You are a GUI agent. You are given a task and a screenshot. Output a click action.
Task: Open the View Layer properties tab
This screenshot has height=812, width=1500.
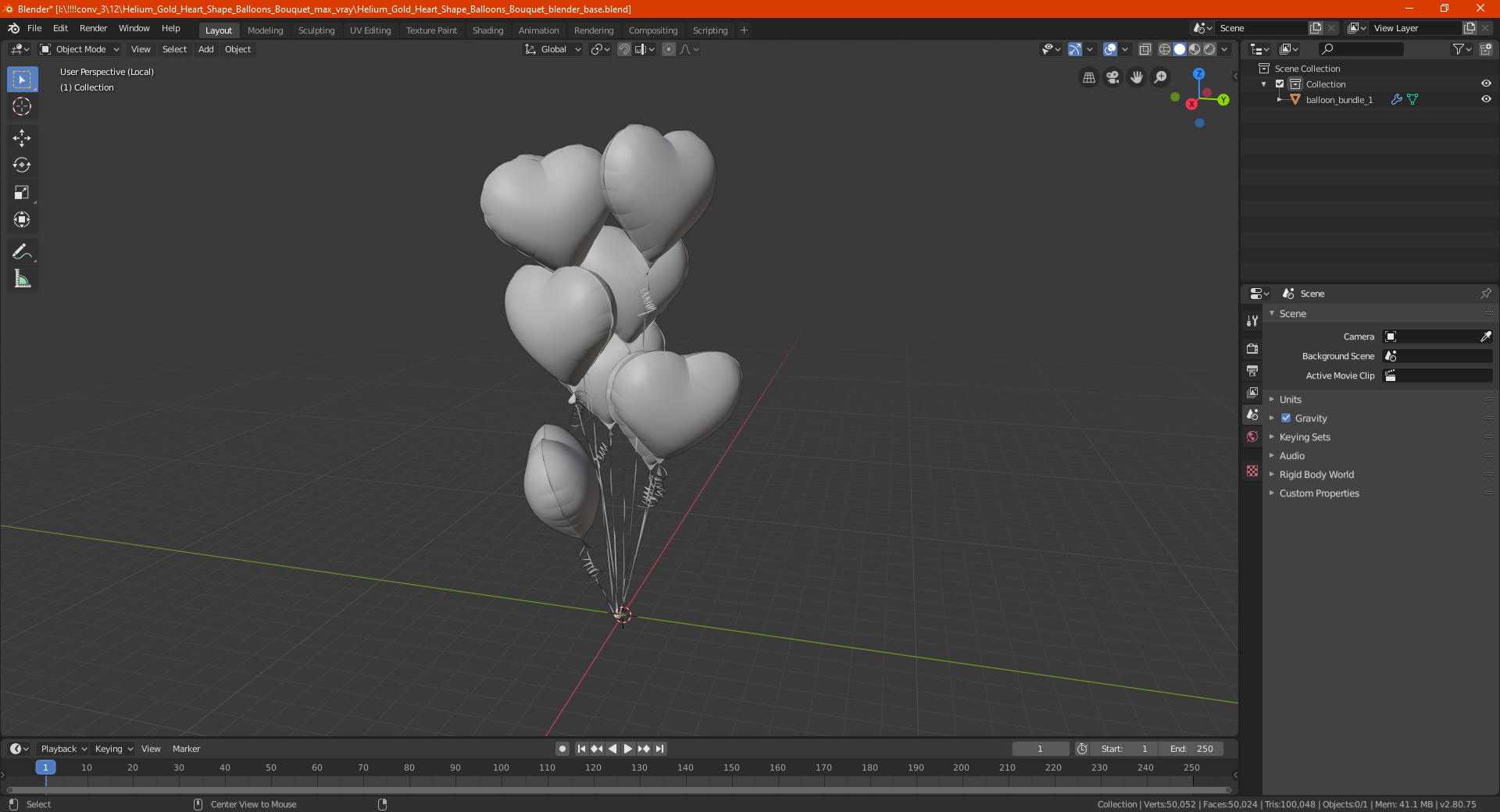[1252, 392]
